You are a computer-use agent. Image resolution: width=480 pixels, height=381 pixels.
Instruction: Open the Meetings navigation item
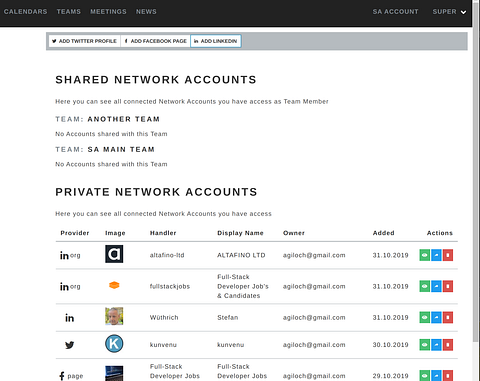tap(108, 12)
